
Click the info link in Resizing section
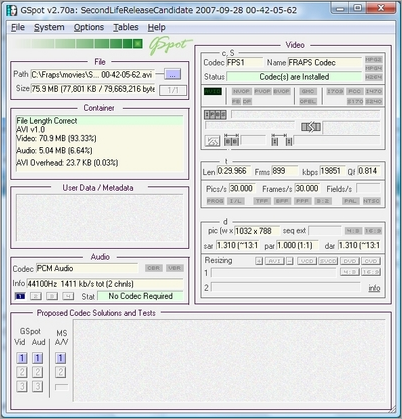[x=374, y=288]
